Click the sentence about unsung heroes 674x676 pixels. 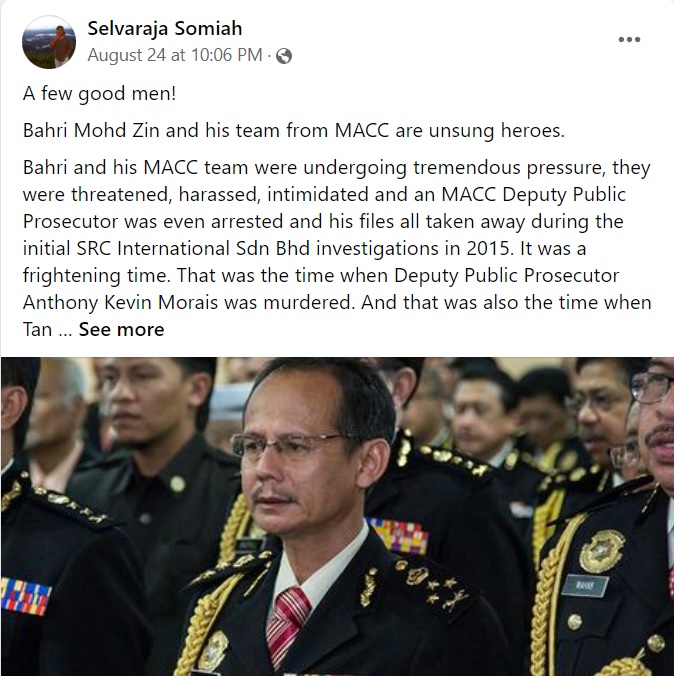point(294,130)
